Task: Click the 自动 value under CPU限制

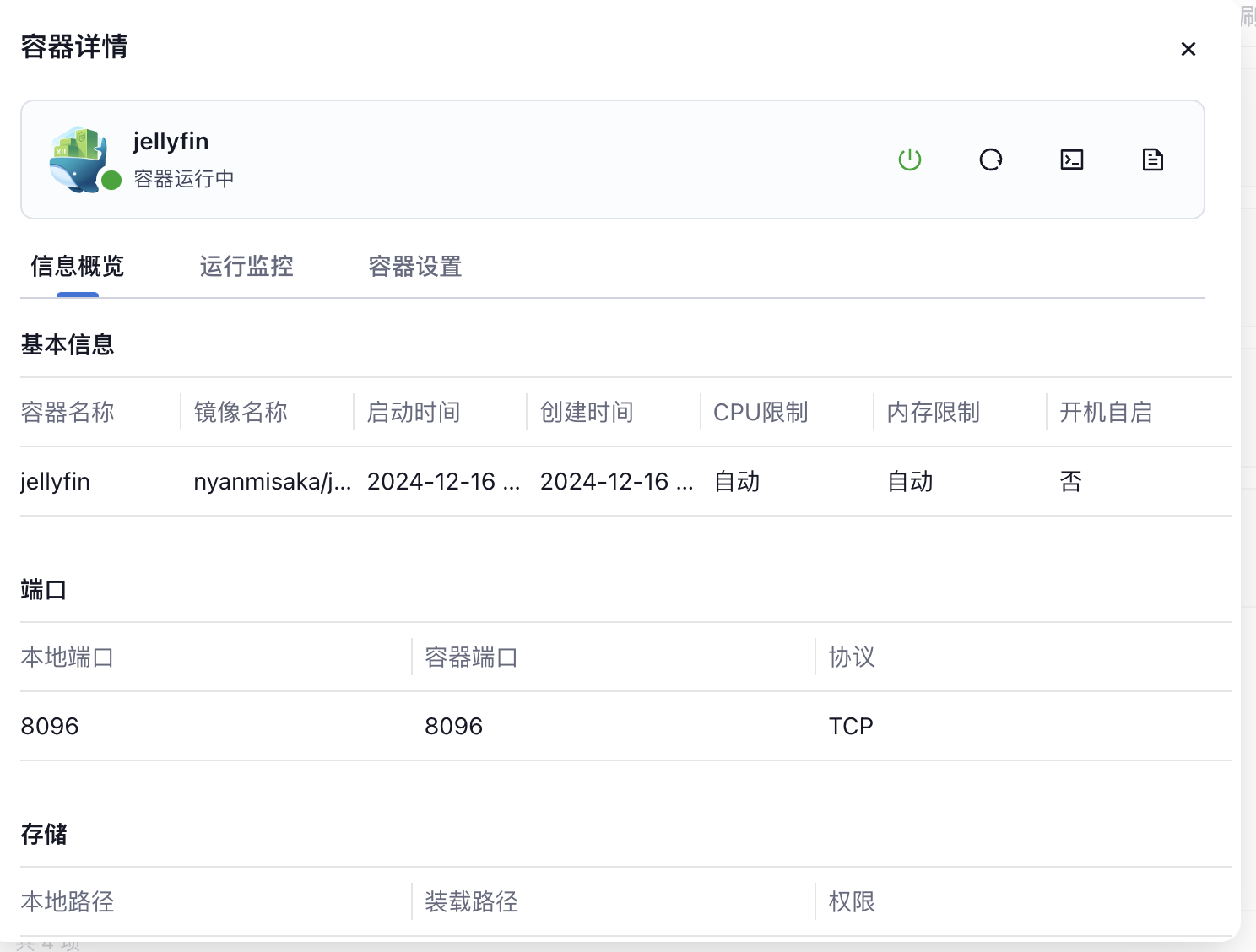Action: [x=737, y=482]
